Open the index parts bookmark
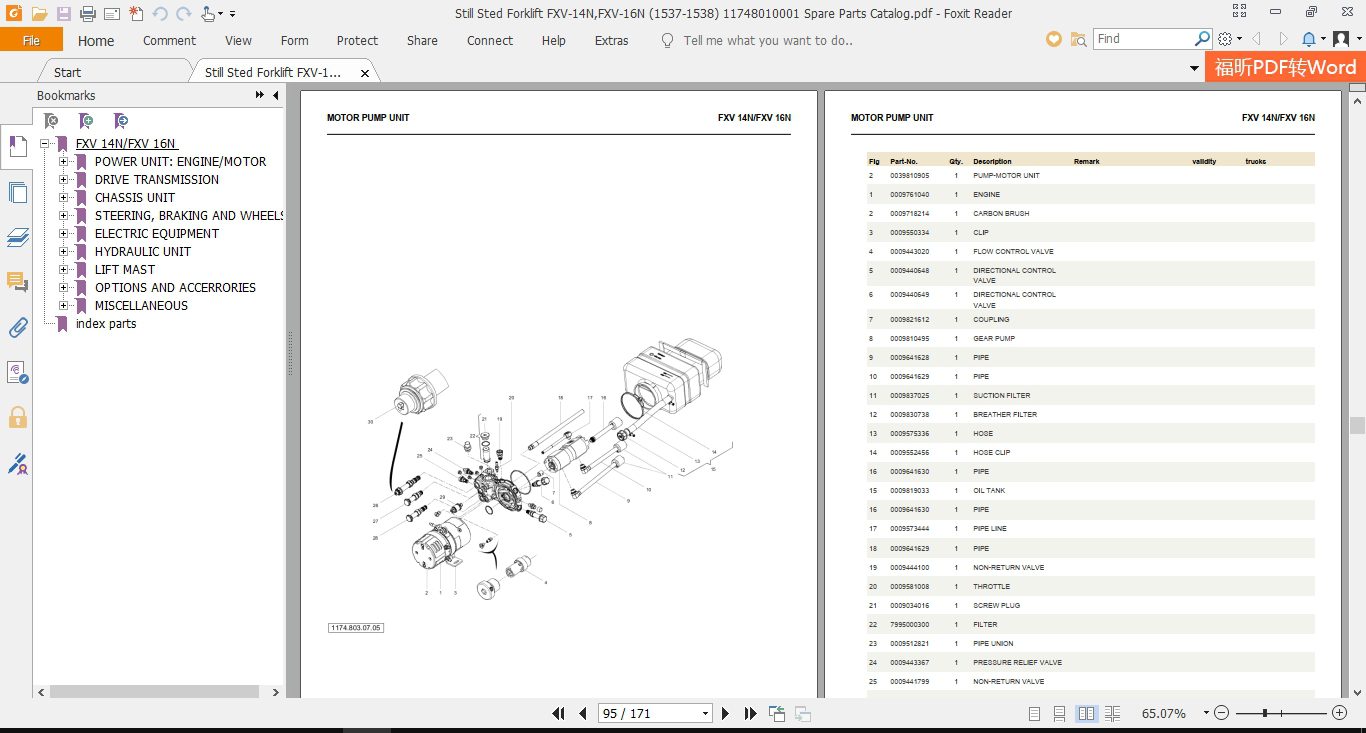The width and height of the screenshot is (1366, 733). tap(106, 324)
